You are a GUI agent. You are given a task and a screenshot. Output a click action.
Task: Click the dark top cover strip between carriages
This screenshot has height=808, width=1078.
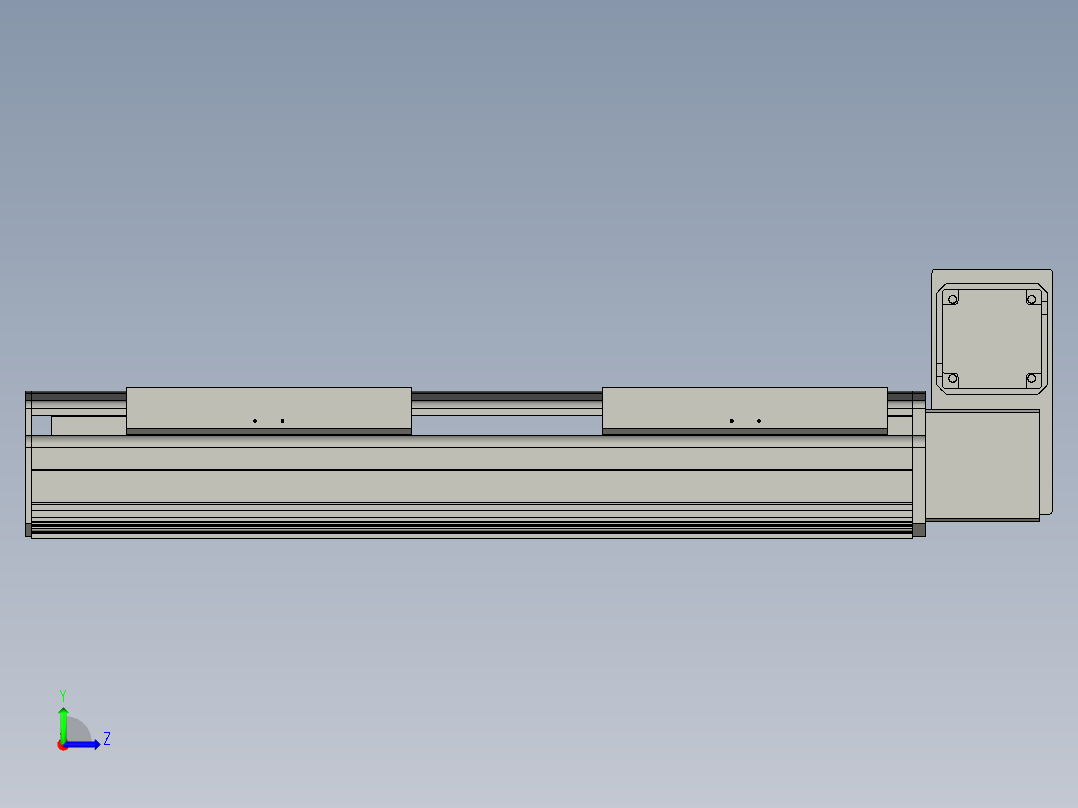(506, 396)
